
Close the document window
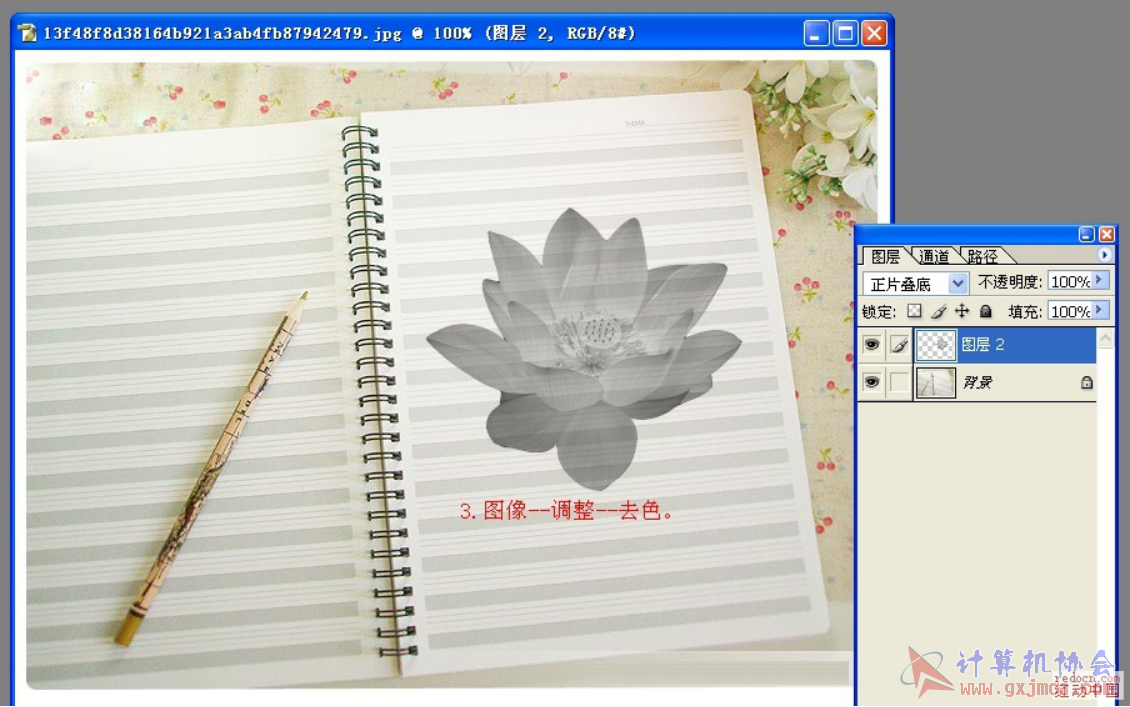874,33
